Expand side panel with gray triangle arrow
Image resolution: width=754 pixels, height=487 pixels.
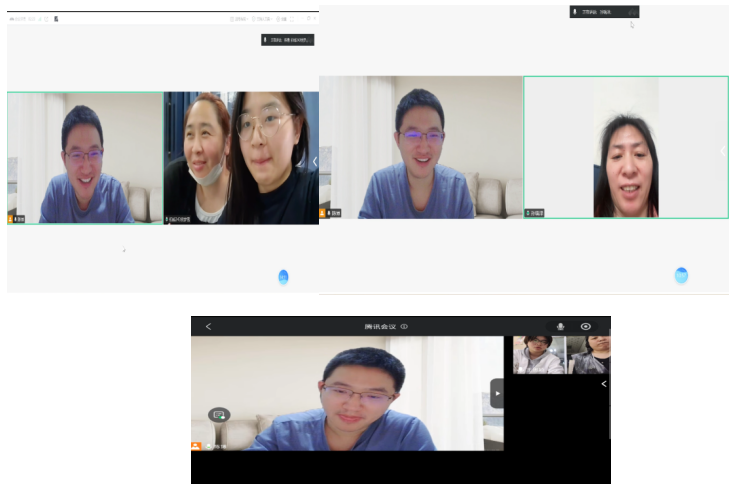click(x=497, y=393)
